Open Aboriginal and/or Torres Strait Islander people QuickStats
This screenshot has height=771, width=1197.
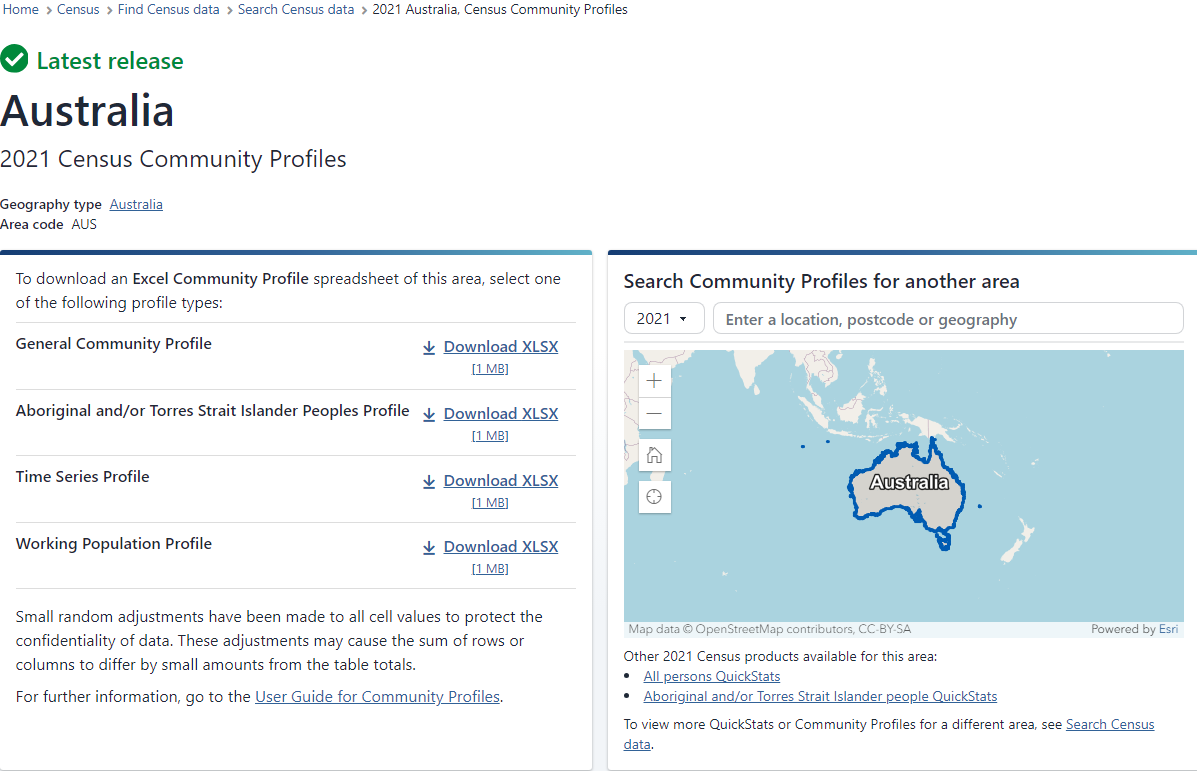[x=820, y=696]
